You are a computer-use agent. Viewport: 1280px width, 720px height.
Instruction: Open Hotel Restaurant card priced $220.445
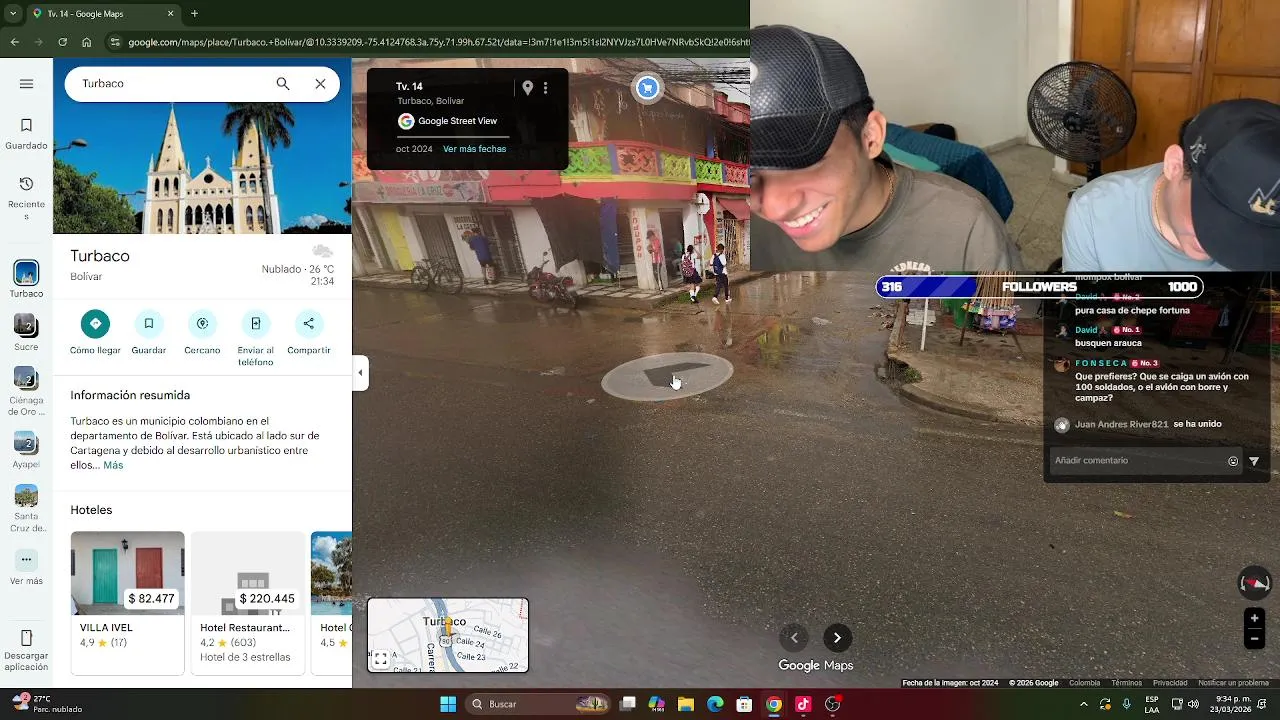[x=248, y=603]
